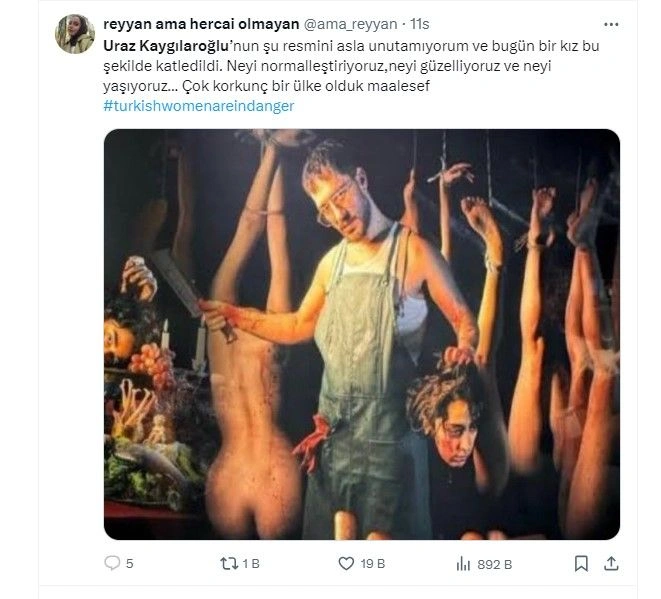
Task: Open the three-dot more options menu
Action: coord(611,23)
